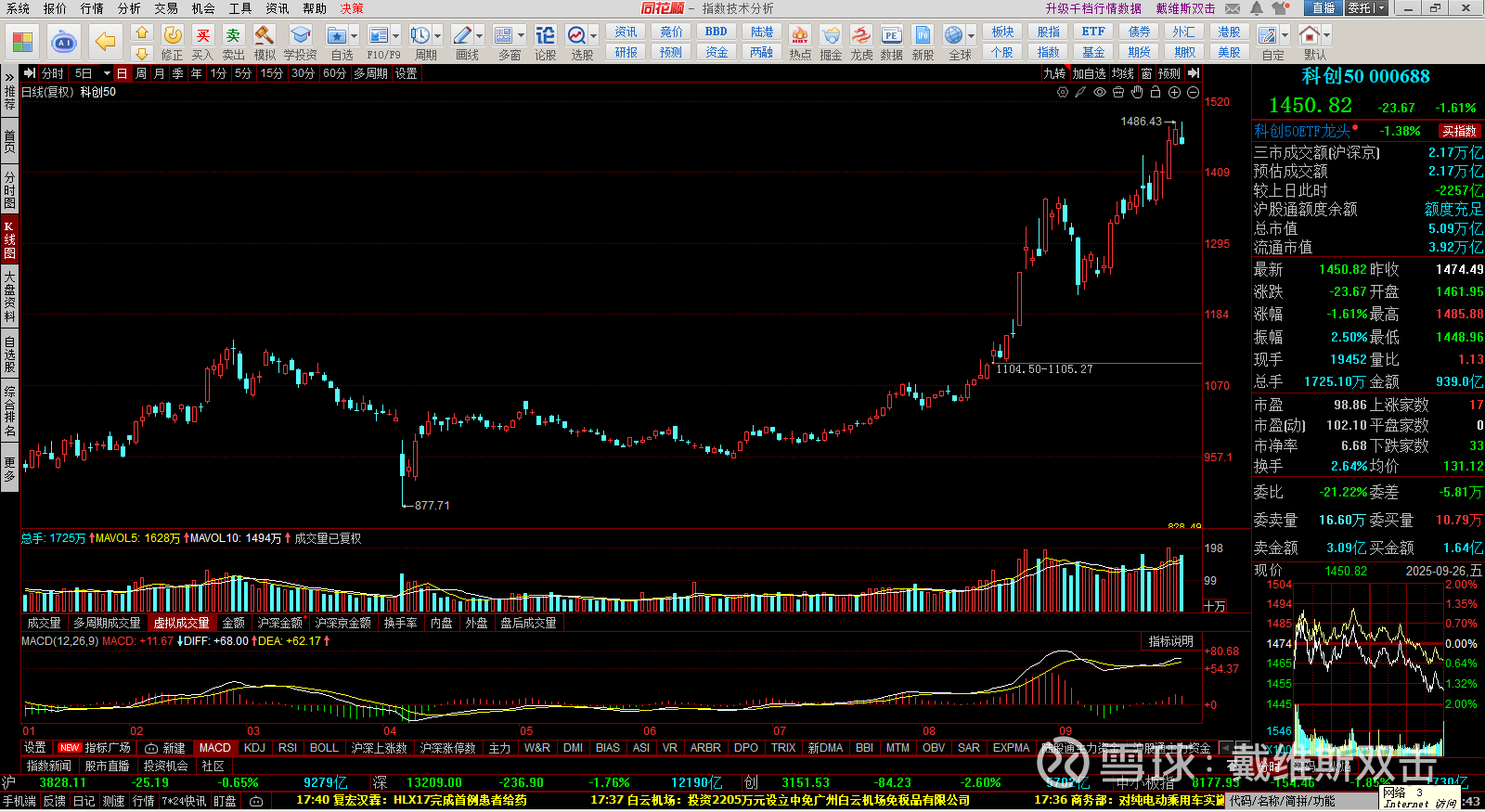Viewport: 1485px width, 812px height.
Task: Expand the 委托 dropdown in title bar
Action: [x=1381, y=8]
